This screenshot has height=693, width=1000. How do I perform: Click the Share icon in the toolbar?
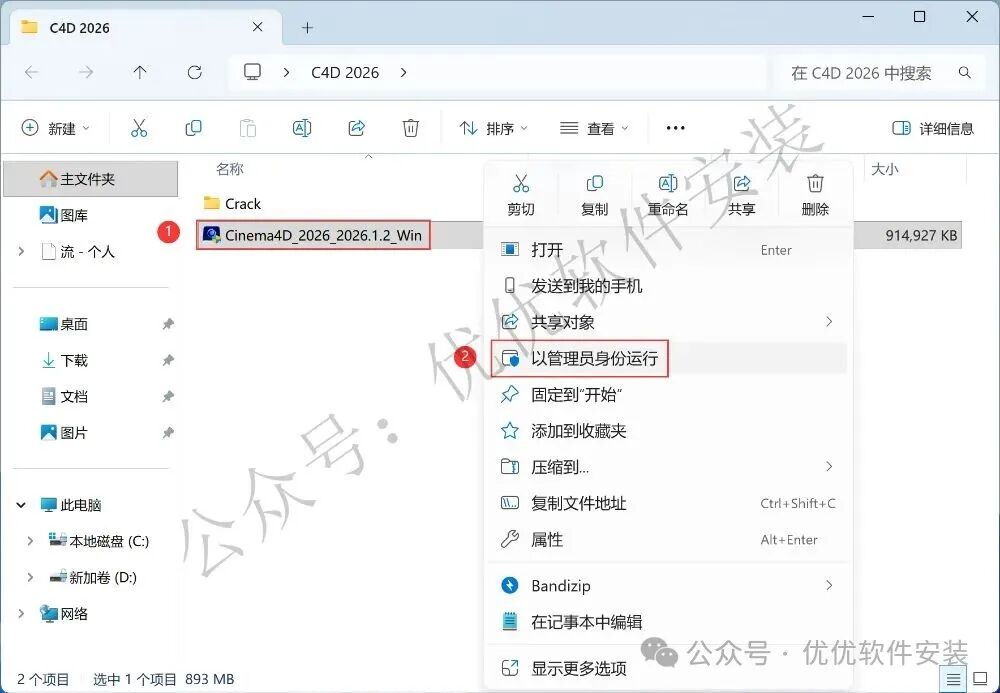point(357,128)
